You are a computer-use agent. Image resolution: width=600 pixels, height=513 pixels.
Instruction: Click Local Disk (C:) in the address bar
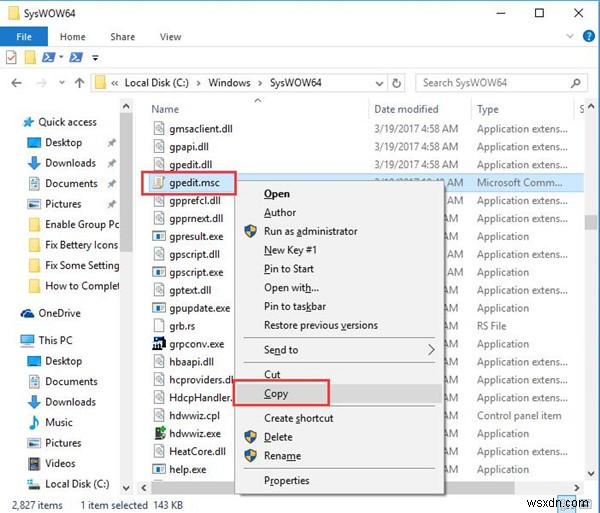click(x=157, y=83)
